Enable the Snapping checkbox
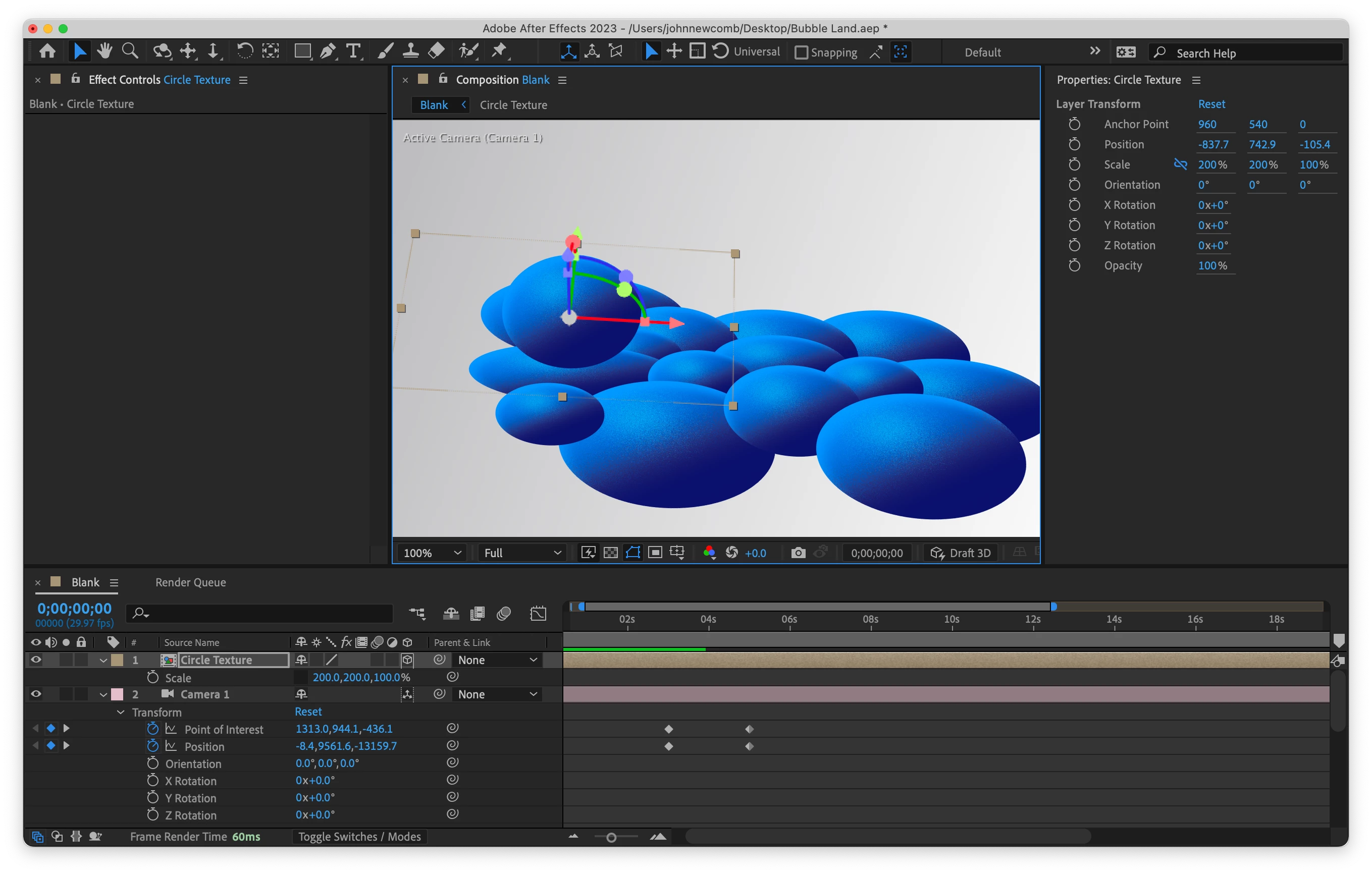Screen dimensions: 1372x874 pos(801,52)
